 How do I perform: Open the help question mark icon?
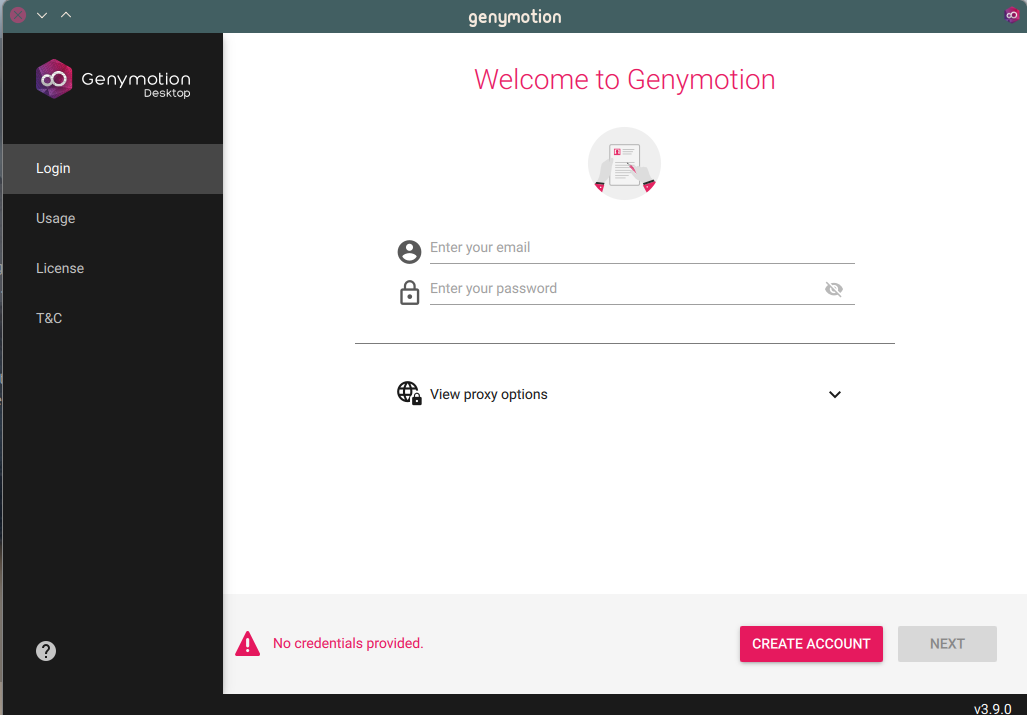[x=46, y=651]
